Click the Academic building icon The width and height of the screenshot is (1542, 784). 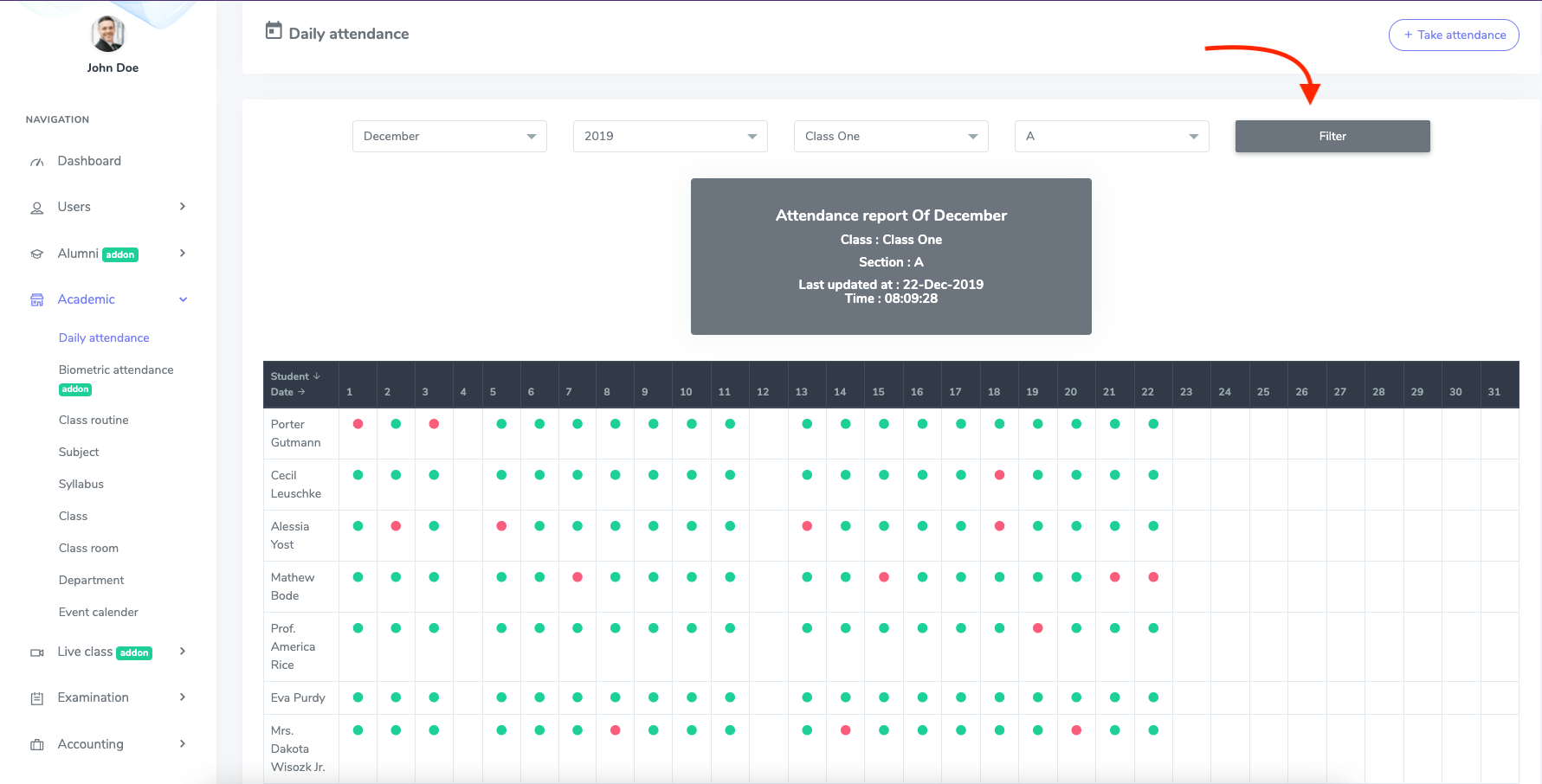(36, 300)
